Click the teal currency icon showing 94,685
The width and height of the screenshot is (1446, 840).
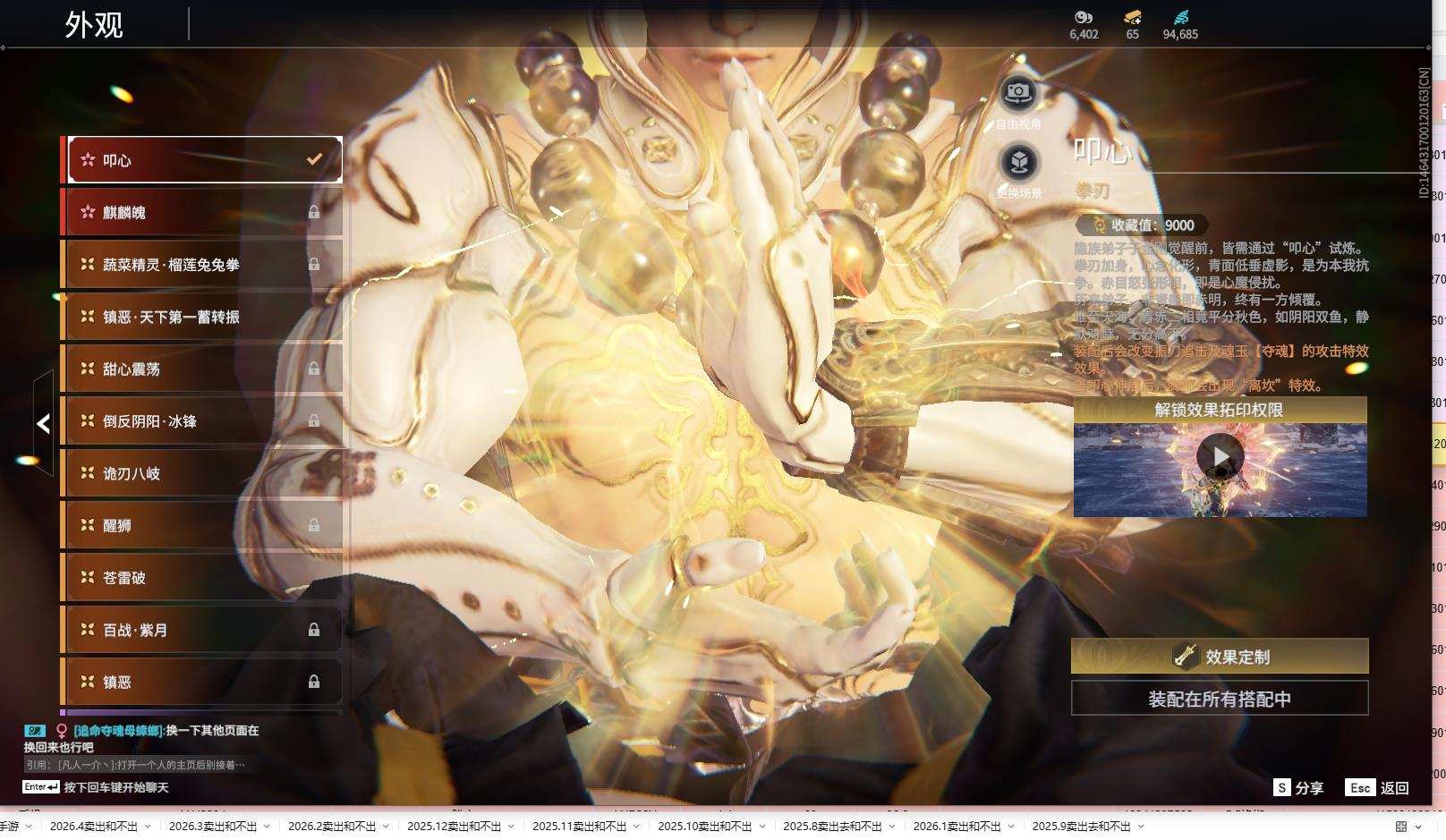click(1180, 17)
